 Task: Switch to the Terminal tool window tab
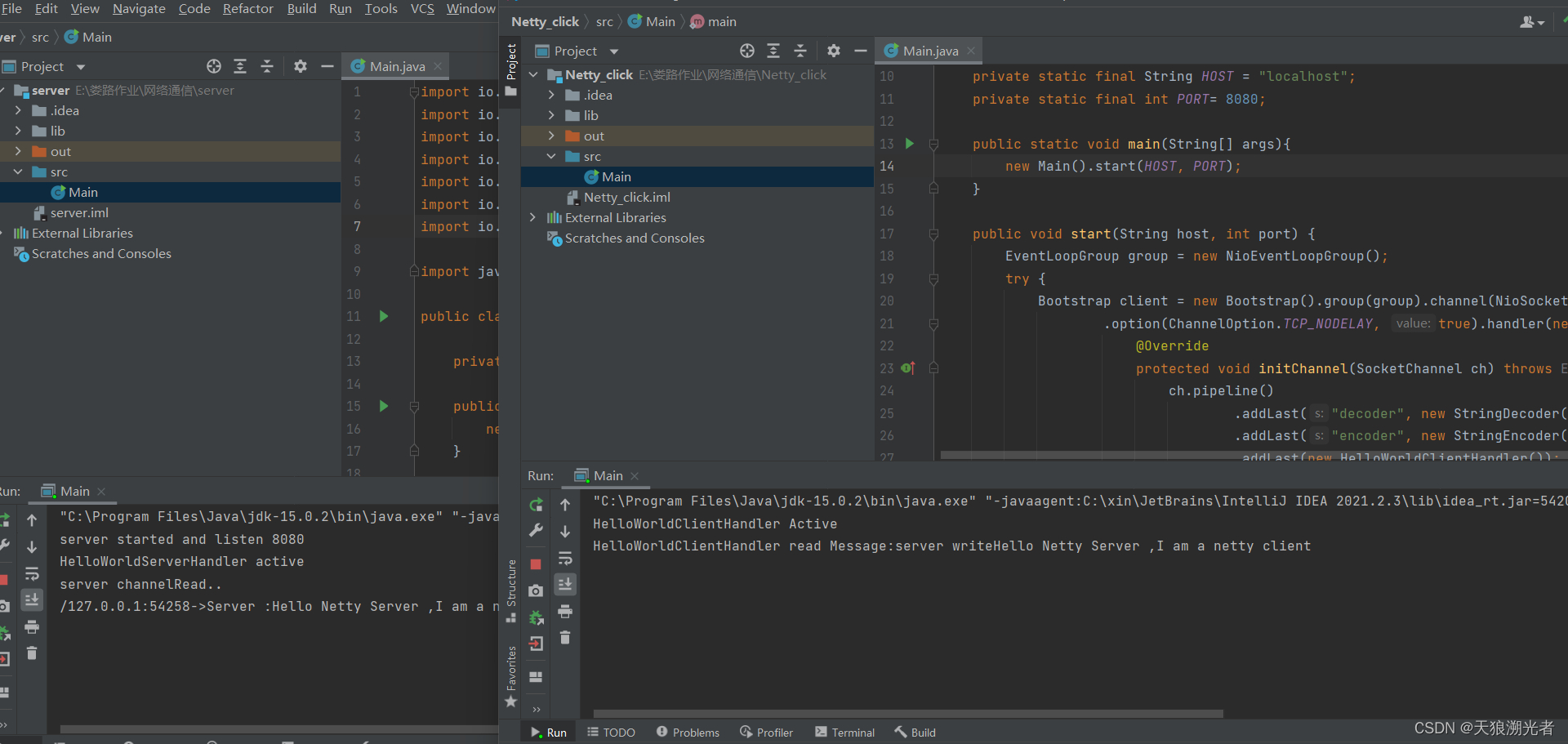click(845, 733)
